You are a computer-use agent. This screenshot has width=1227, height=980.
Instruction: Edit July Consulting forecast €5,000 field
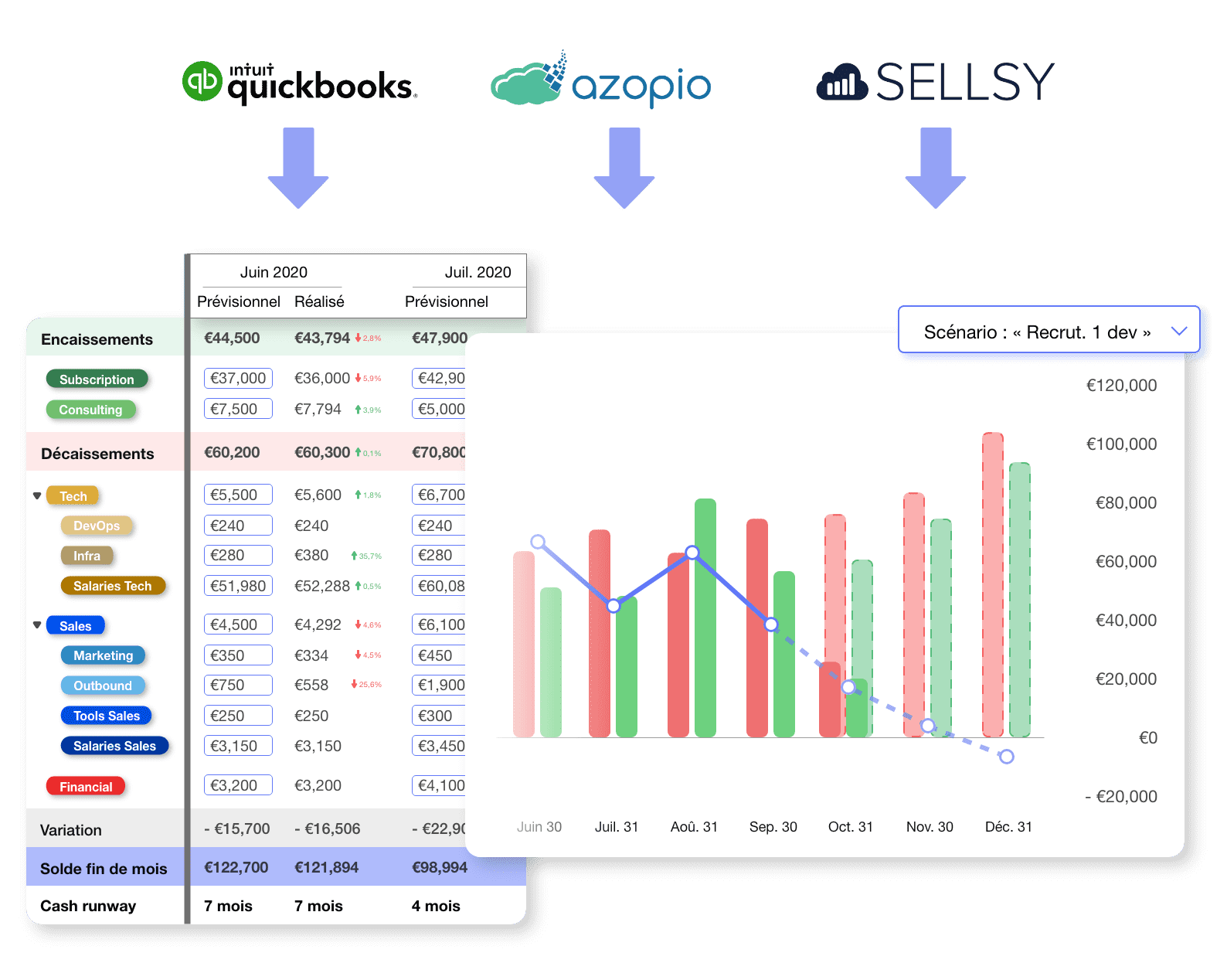coord(439,409)
